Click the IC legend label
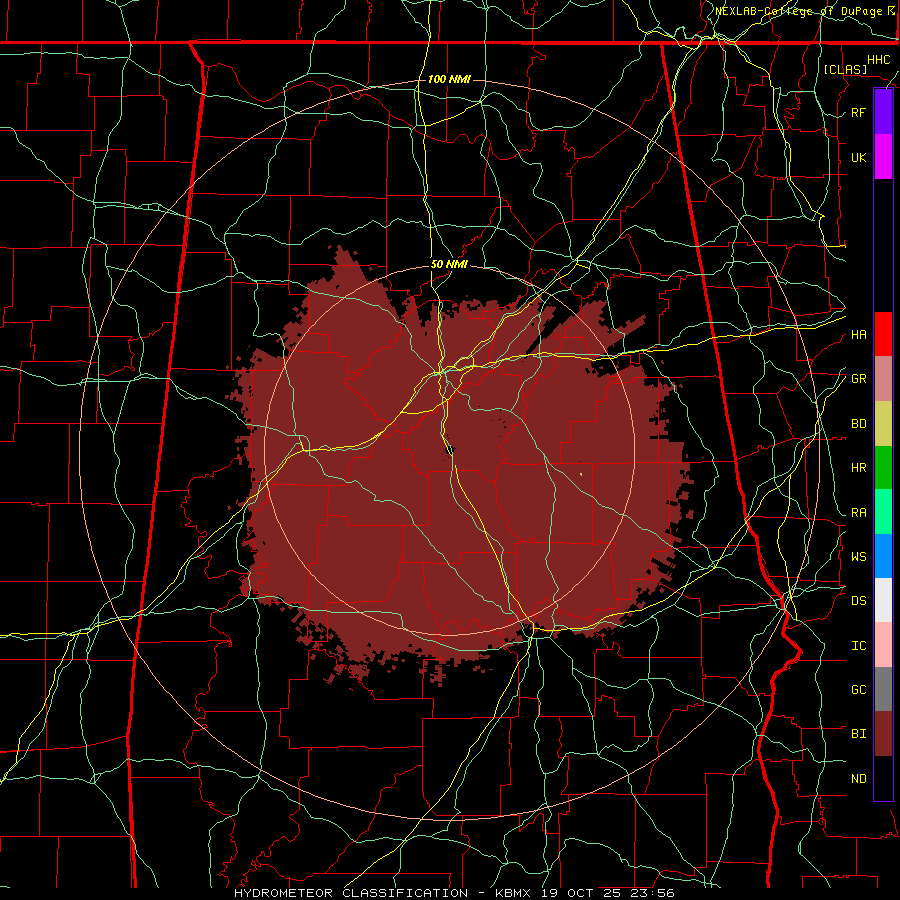The height and width of the screenshot is (900, 900). [x=858, y=646]
